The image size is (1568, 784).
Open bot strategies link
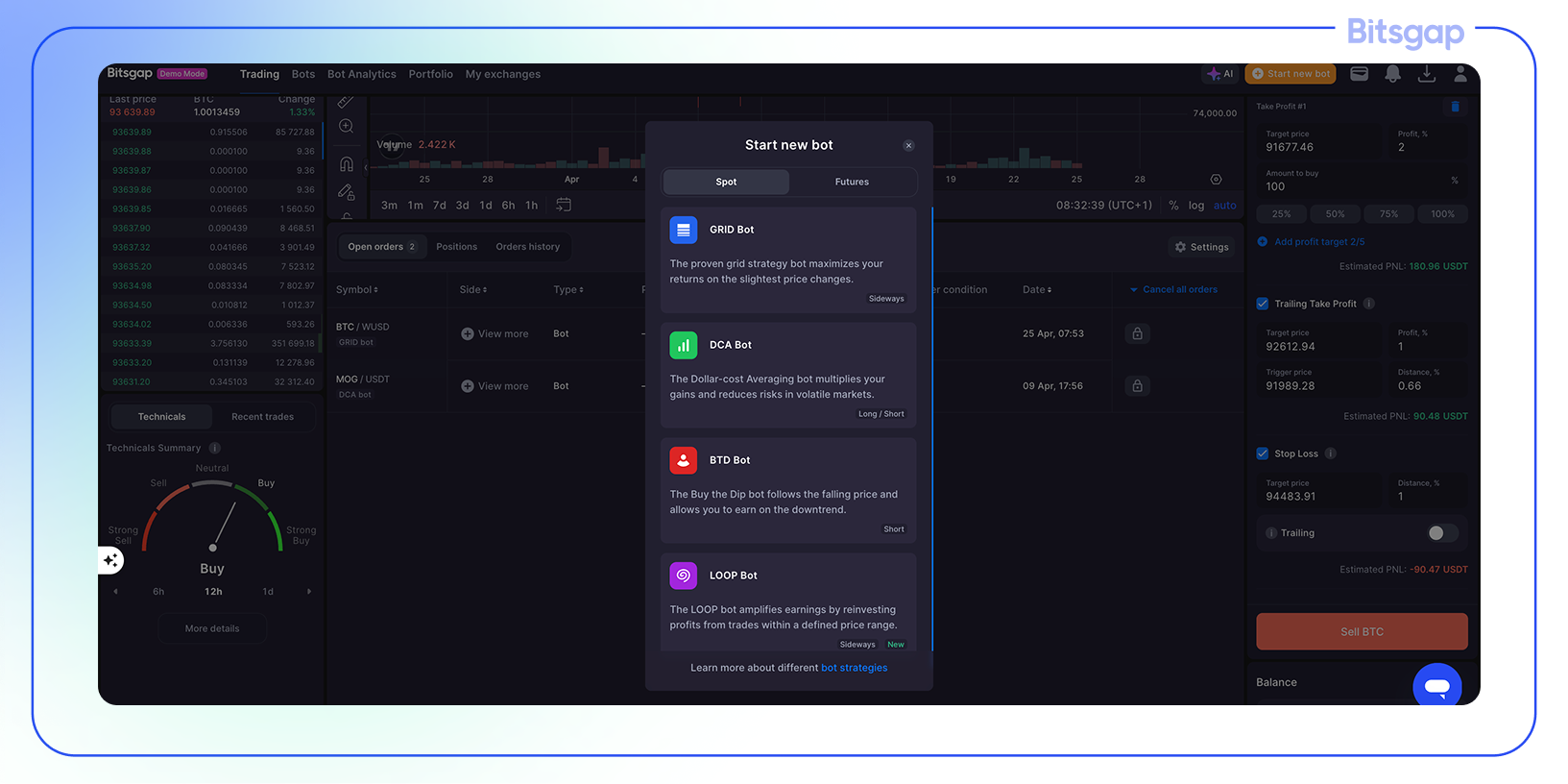(854, 668)
